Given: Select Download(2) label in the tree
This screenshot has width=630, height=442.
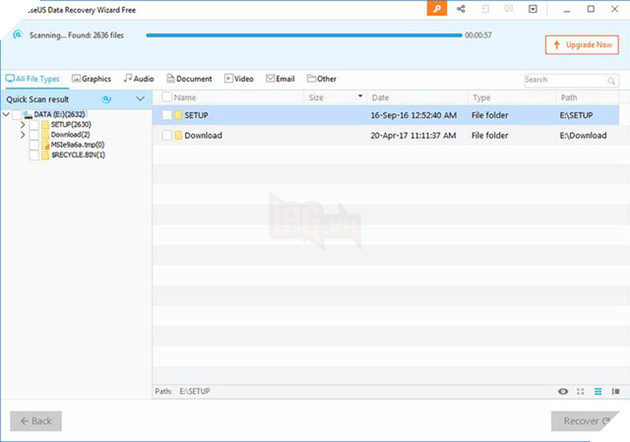Looking at the screenshot, I should coord(70,135).
